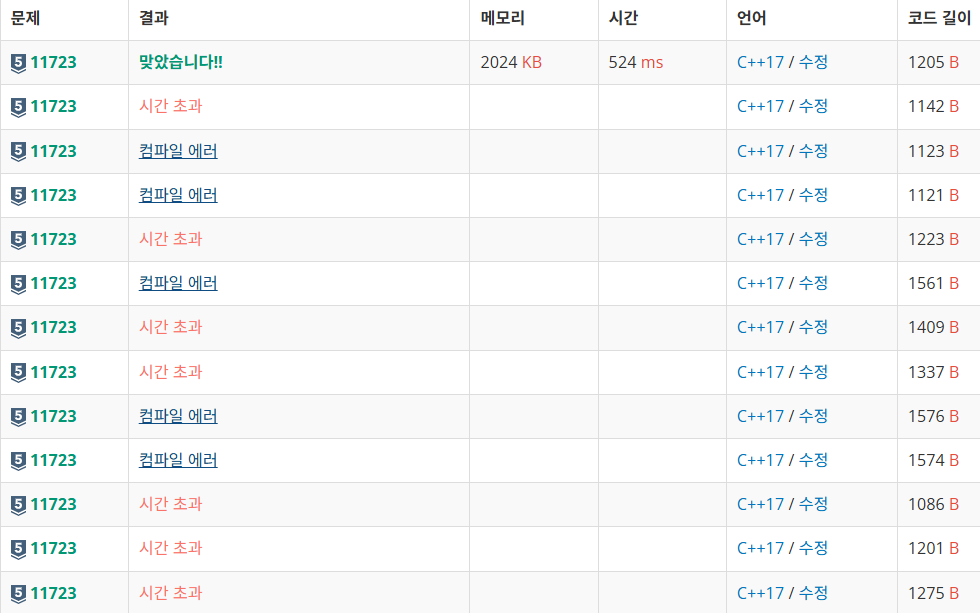This screenshot has width=980, height=613.
Task: Click 시간 초과 result in the 1337 B row
Action: click(171, 372)
